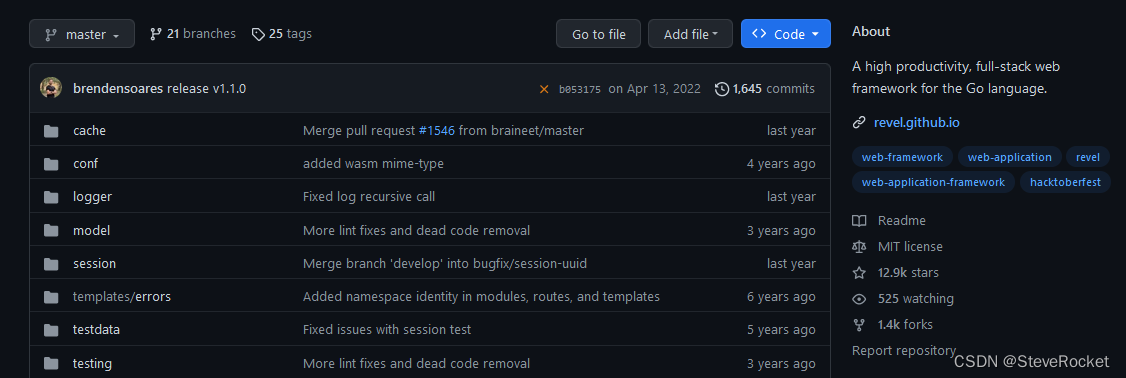Open 'Fixed log recursive call' commit
Viewport: 1126px width, 378px height.
click(x=369, y=197)
